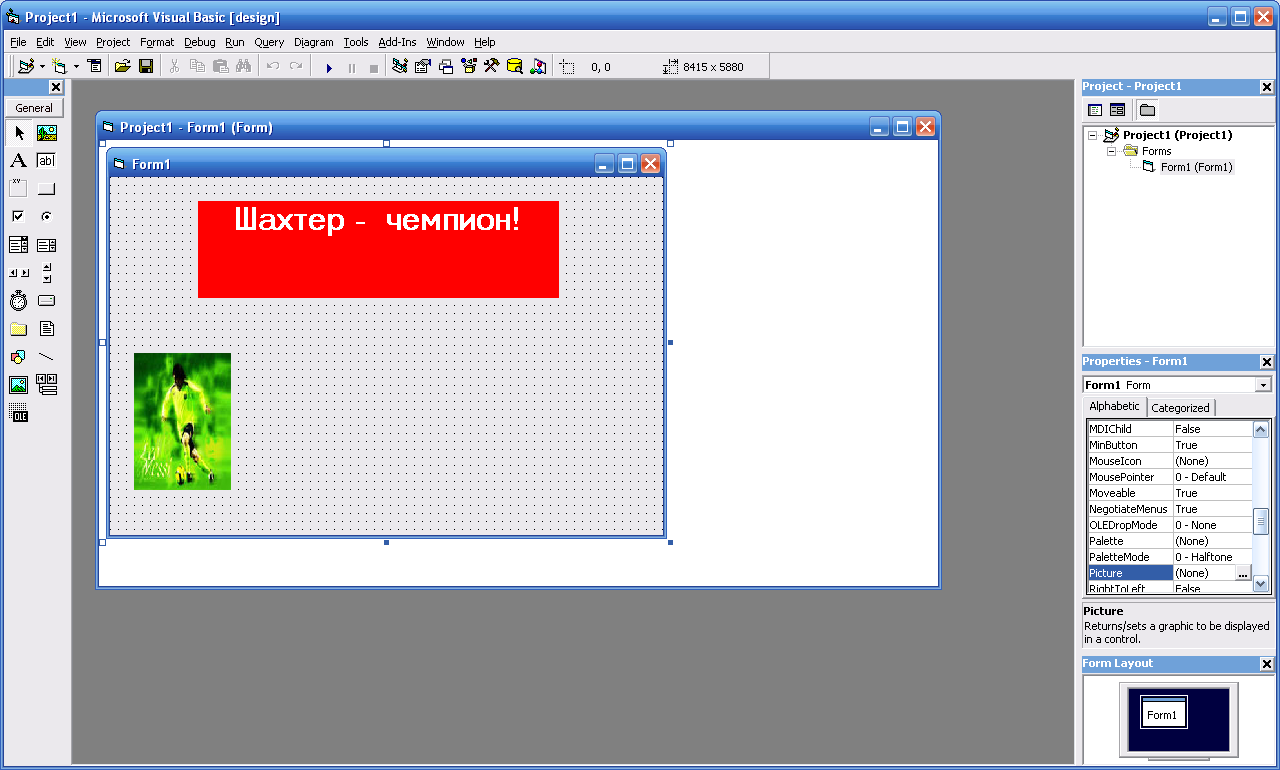Open the Project menu
Viewport: 1280px width, 770px height.
[x=113, y=42]
